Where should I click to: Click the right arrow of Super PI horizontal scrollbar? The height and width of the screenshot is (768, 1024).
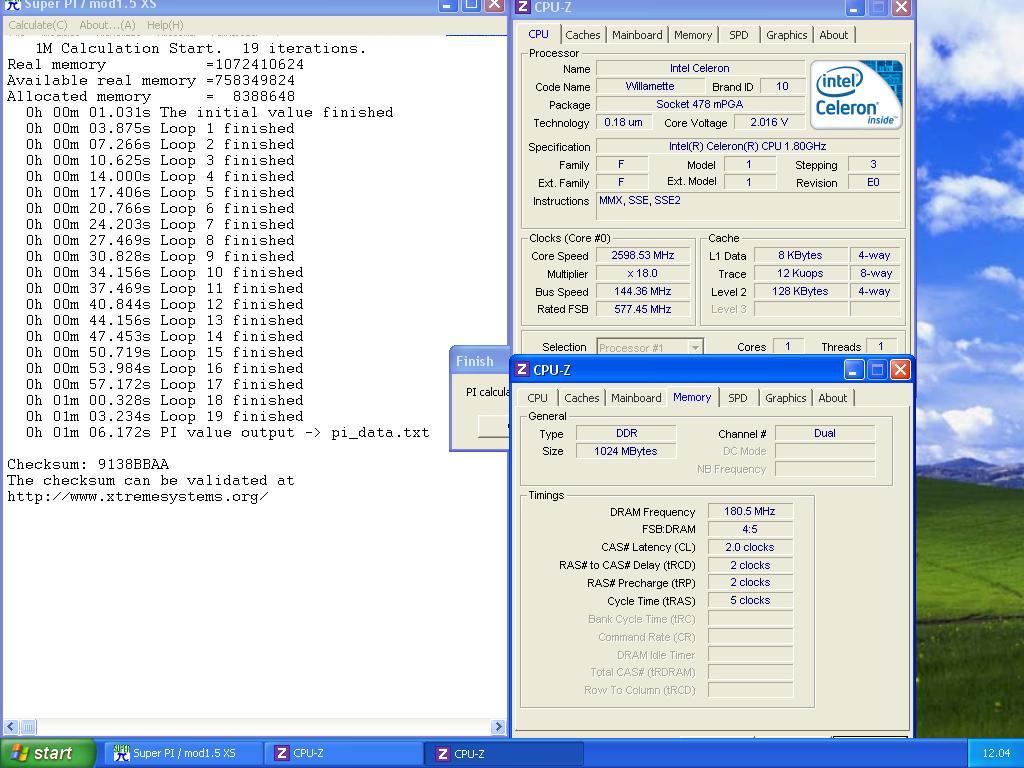click(498, 727)
